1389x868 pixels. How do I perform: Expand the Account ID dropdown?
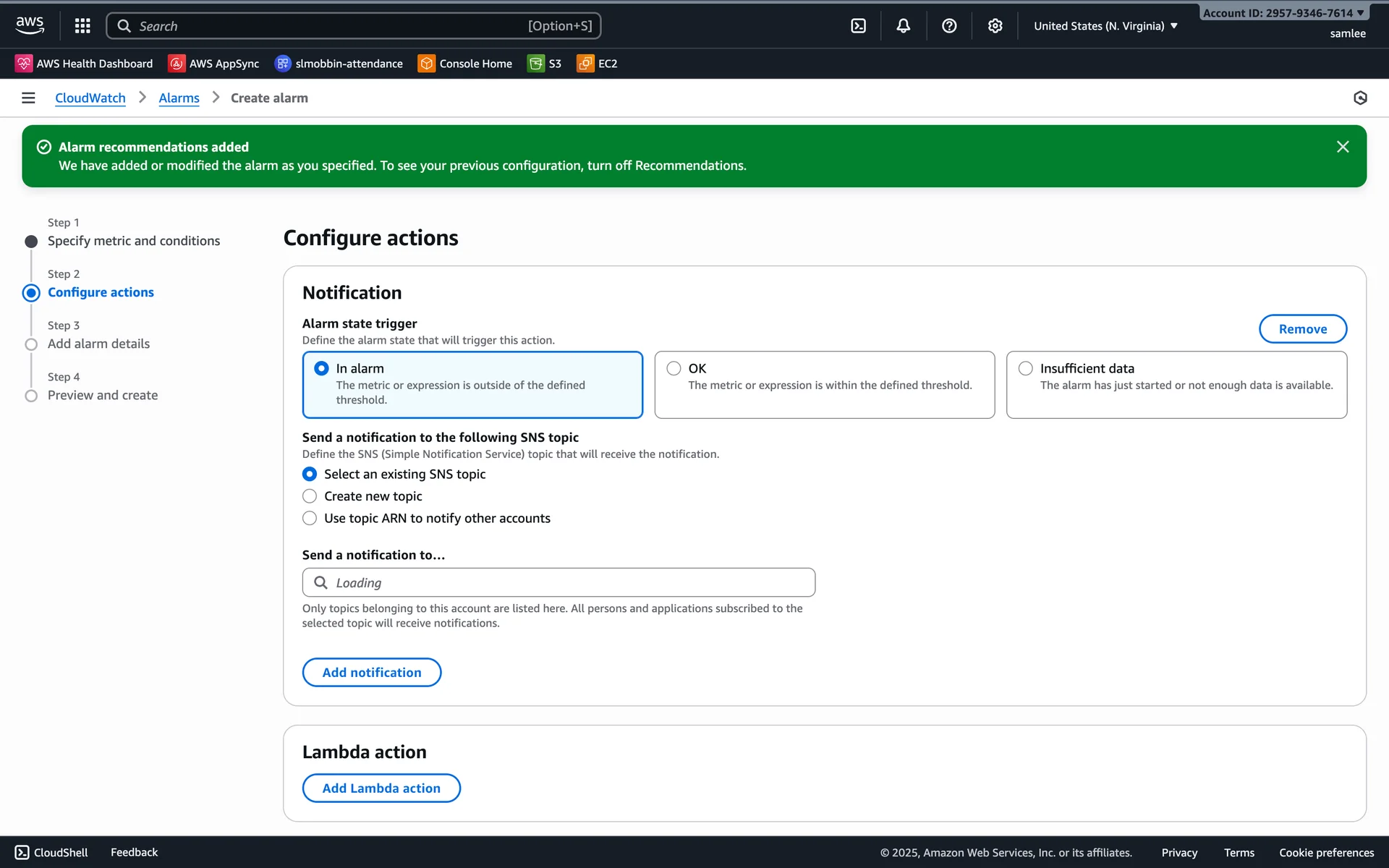pos(1283,13)
